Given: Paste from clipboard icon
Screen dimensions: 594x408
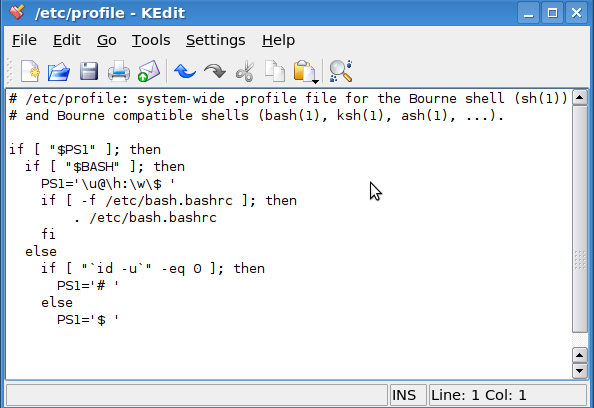Looking at the screenshot, I should point(303,70).
